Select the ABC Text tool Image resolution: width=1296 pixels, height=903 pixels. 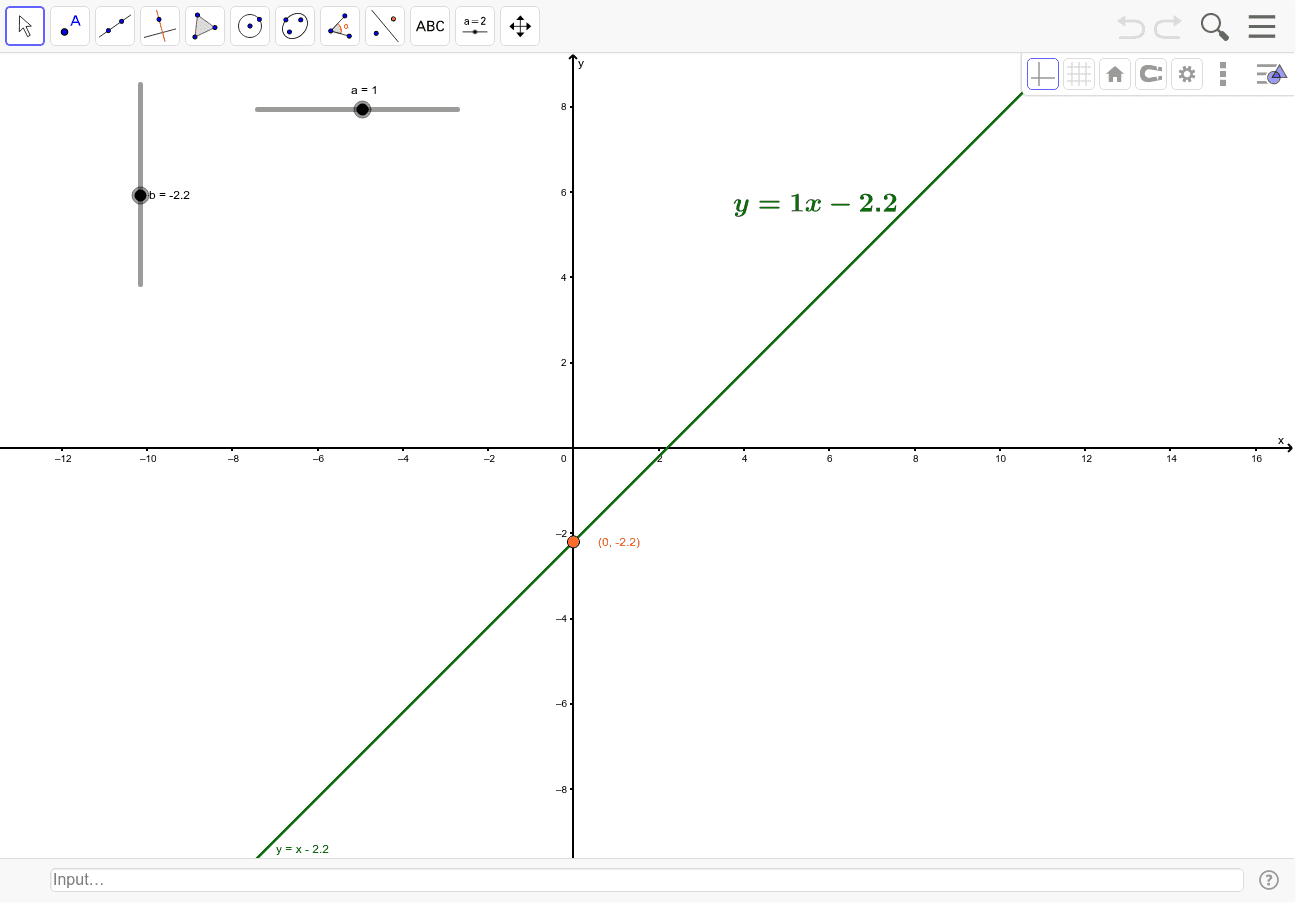click(x=430, y=26)
